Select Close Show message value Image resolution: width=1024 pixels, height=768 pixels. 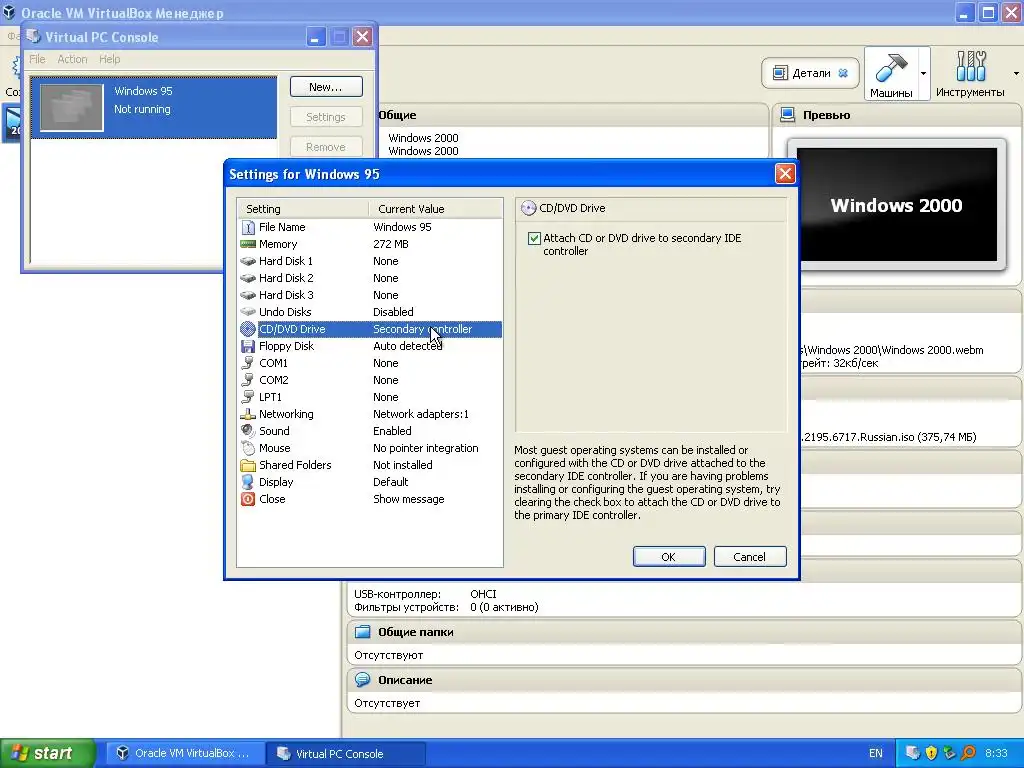coord(408,499)
